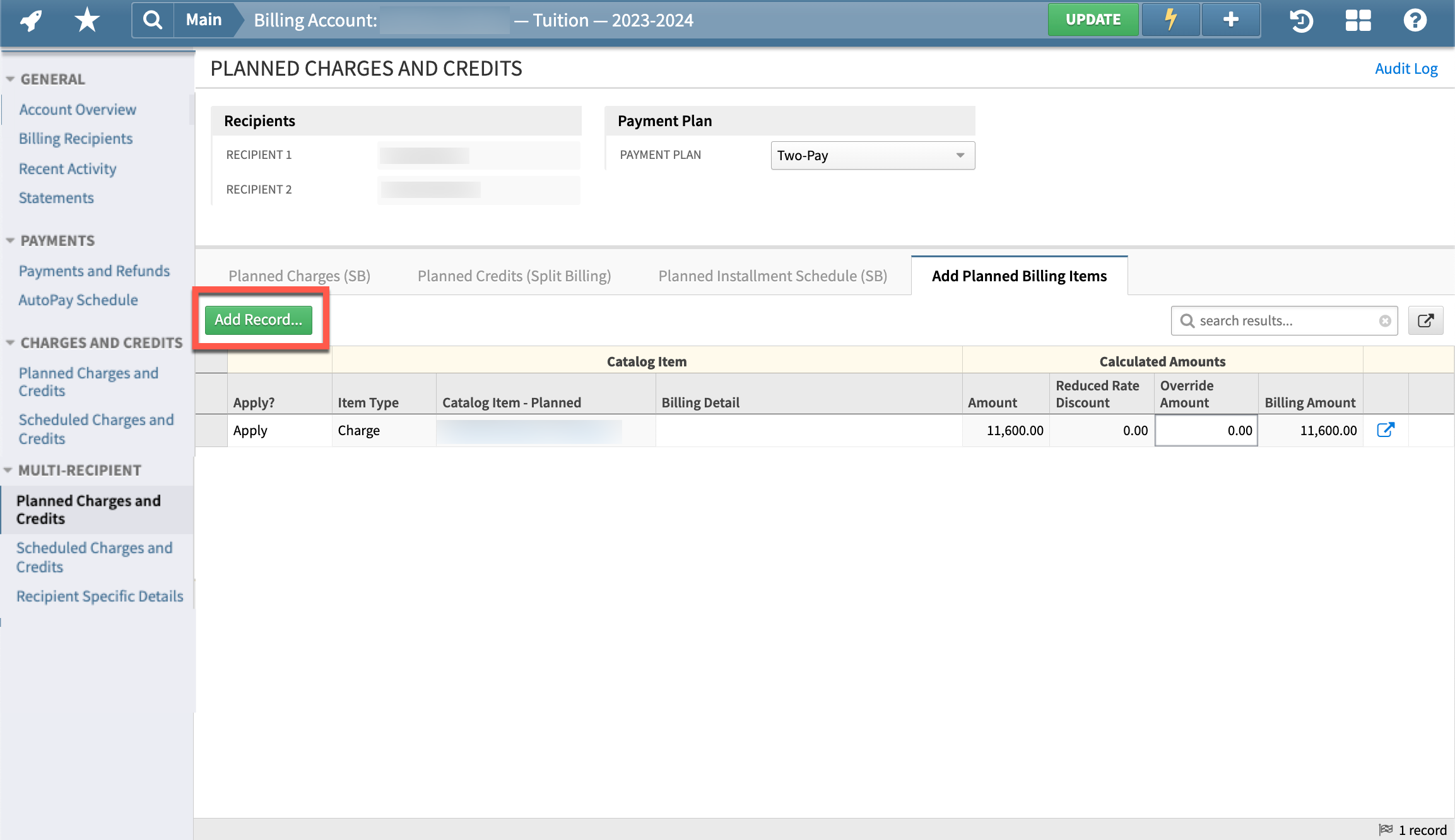Screen dimensions: 1455x840
Task: Switch to the Planned Charges (SB) tab
Action: coord(299,276)
